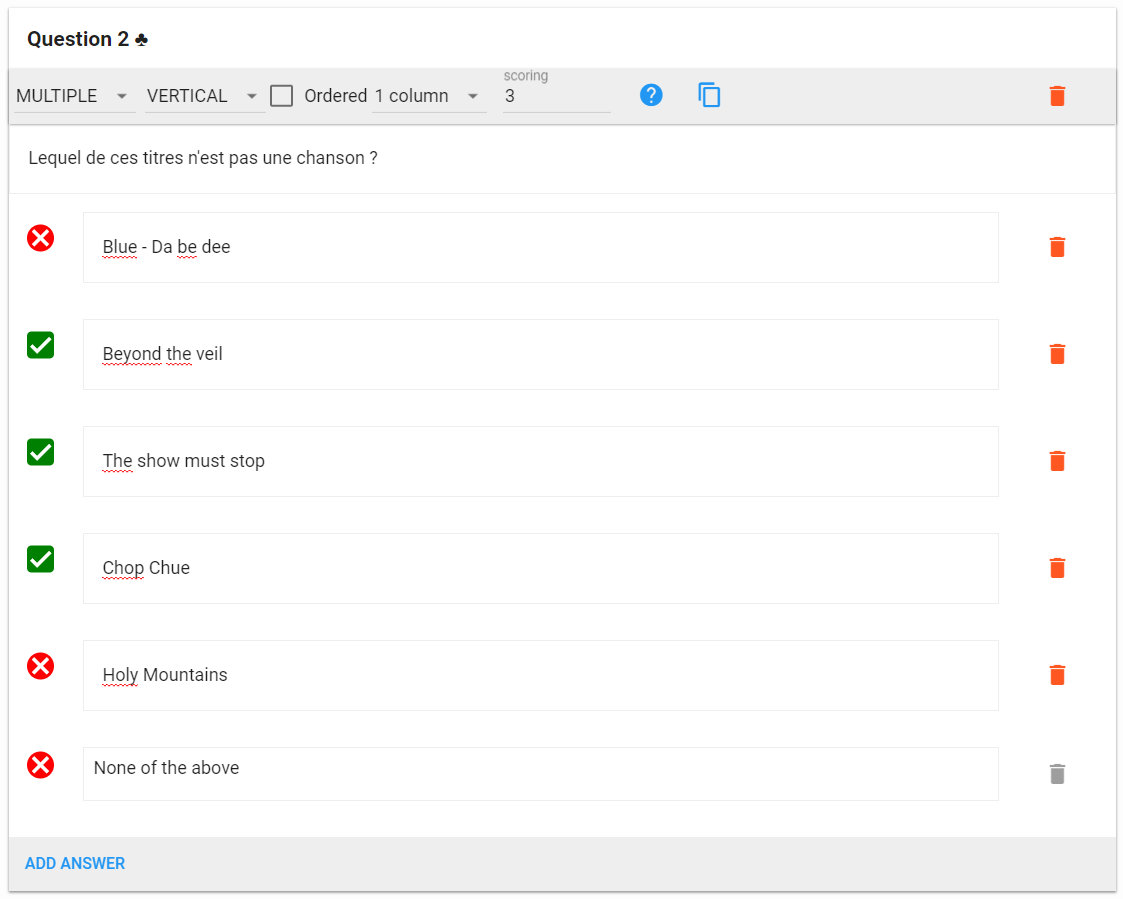Delete Question 2 using the toolbar trash icon
Viewport: 1123px width, 899px height.
[x=1057, y=96]
